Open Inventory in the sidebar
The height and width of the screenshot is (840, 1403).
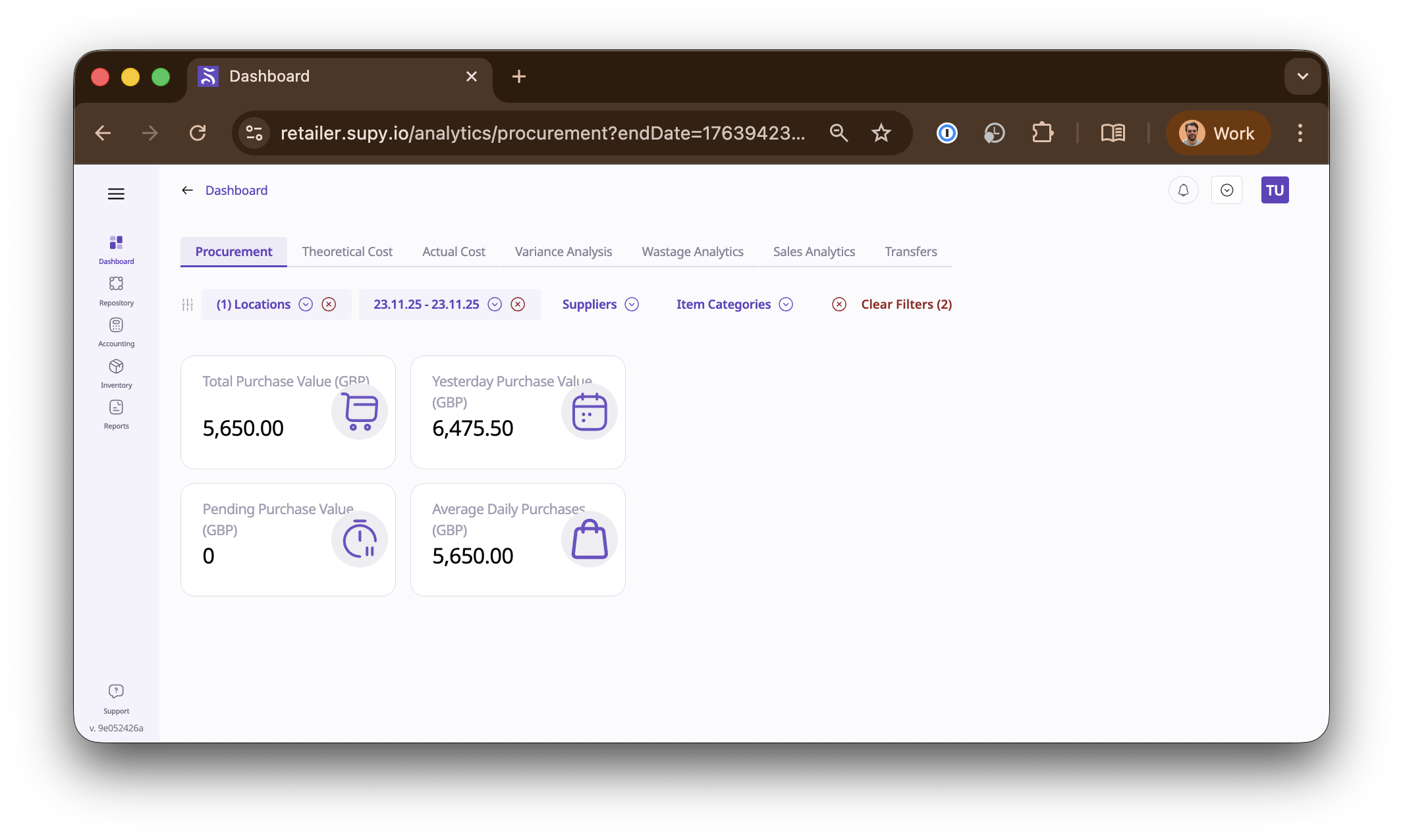tap(116, 374)
